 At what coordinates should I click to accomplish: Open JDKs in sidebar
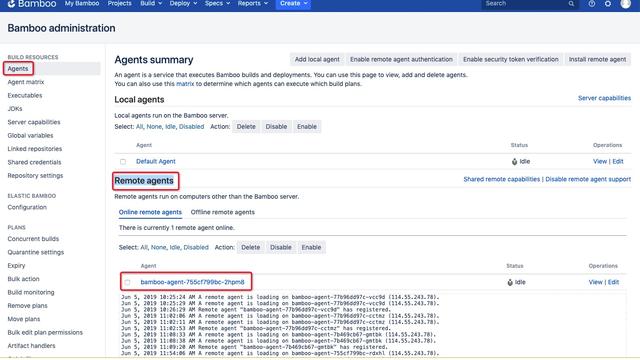pyautogui.click(x=15, y=109)
